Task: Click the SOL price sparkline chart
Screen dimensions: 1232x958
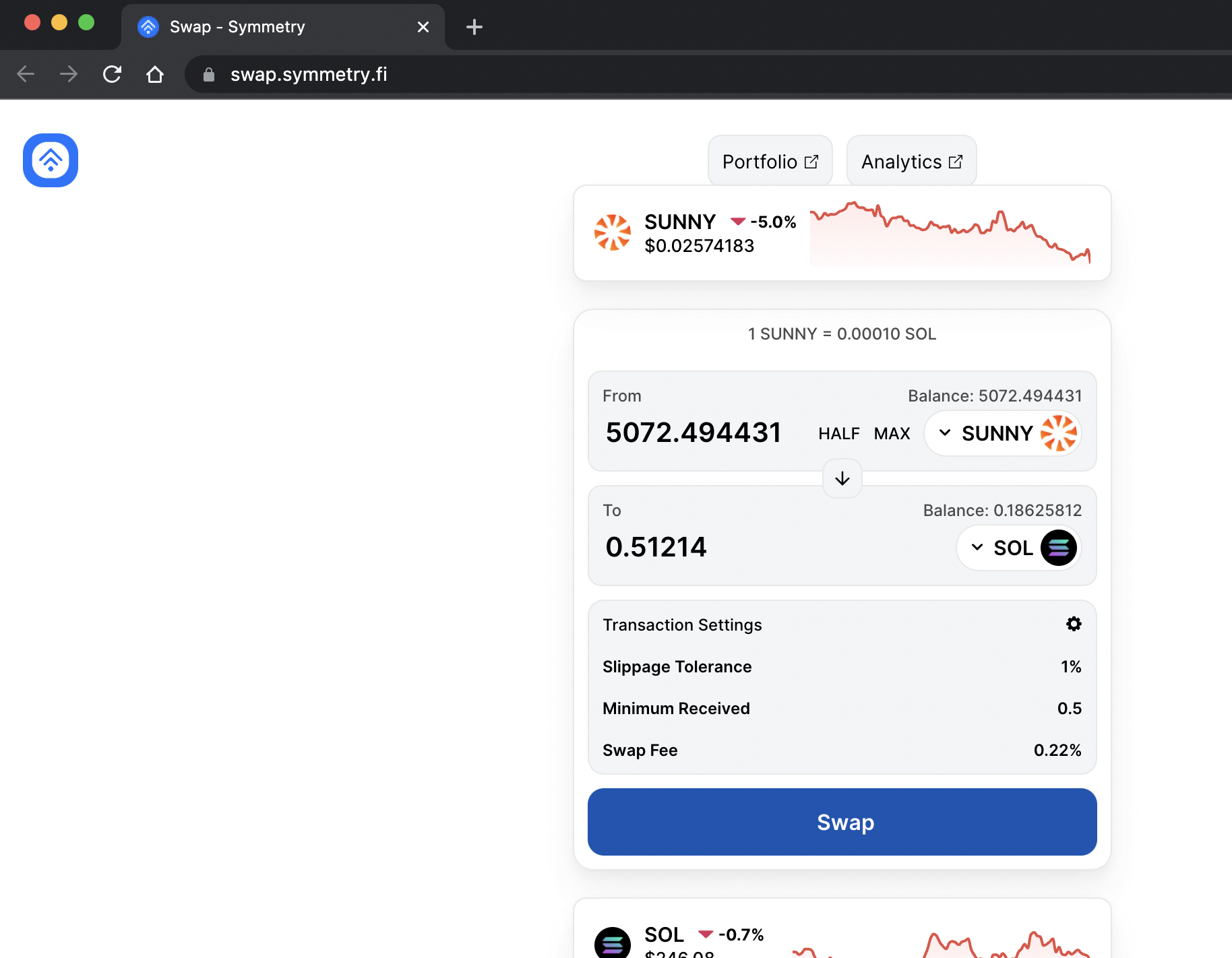Action: point(941,943)
